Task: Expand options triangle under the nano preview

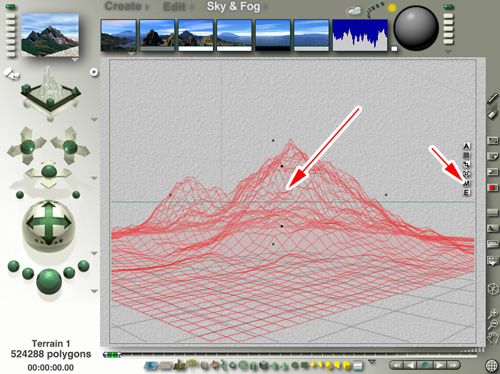Action: pyautogui.click(x=75, y=60)
